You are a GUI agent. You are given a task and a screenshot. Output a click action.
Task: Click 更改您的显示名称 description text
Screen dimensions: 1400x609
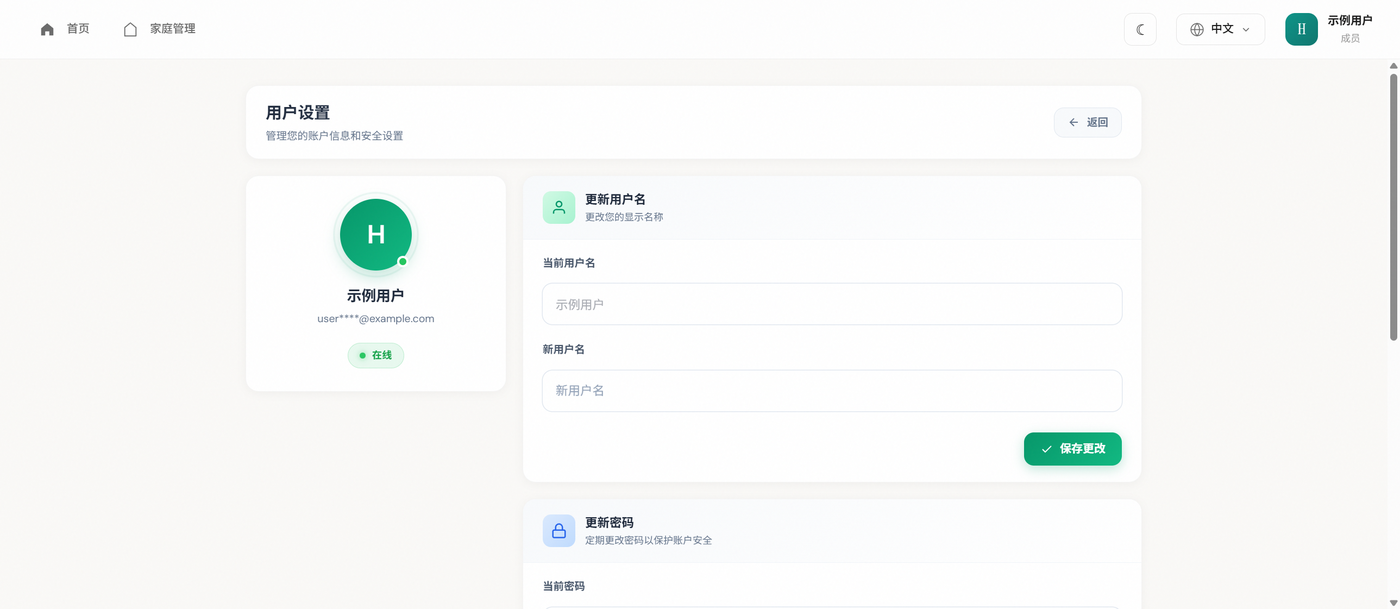click(624, 217)
